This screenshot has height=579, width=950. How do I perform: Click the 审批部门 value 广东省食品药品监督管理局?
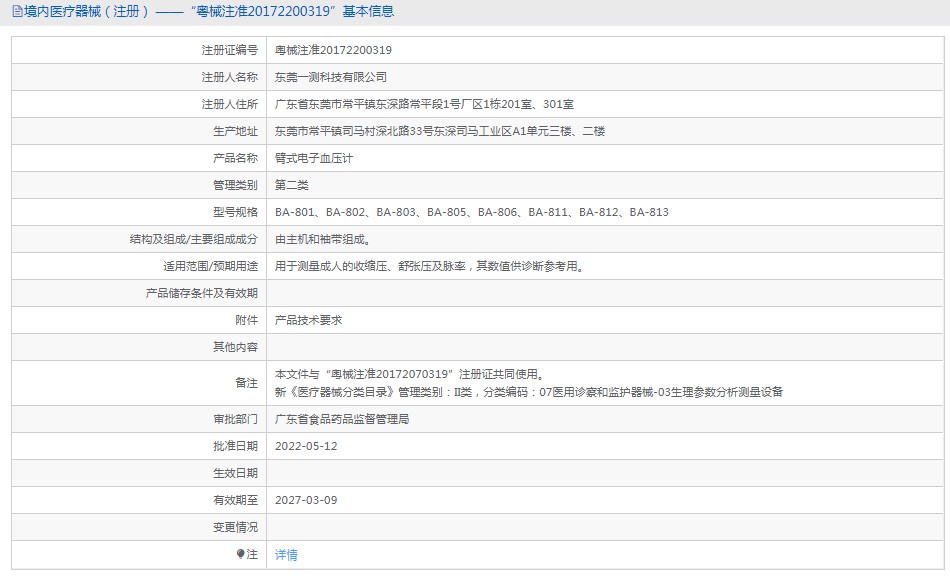342,419
